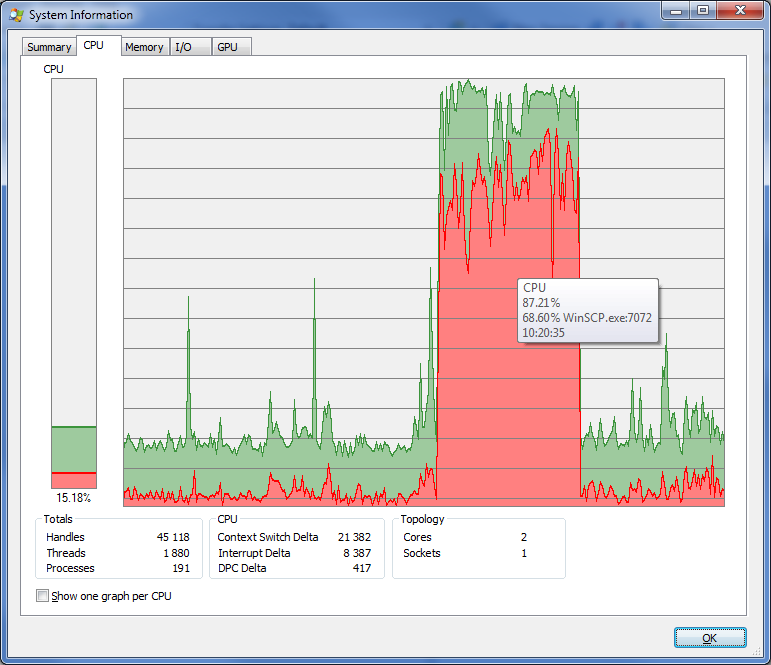Minimize the System Information window

[675, 10]
